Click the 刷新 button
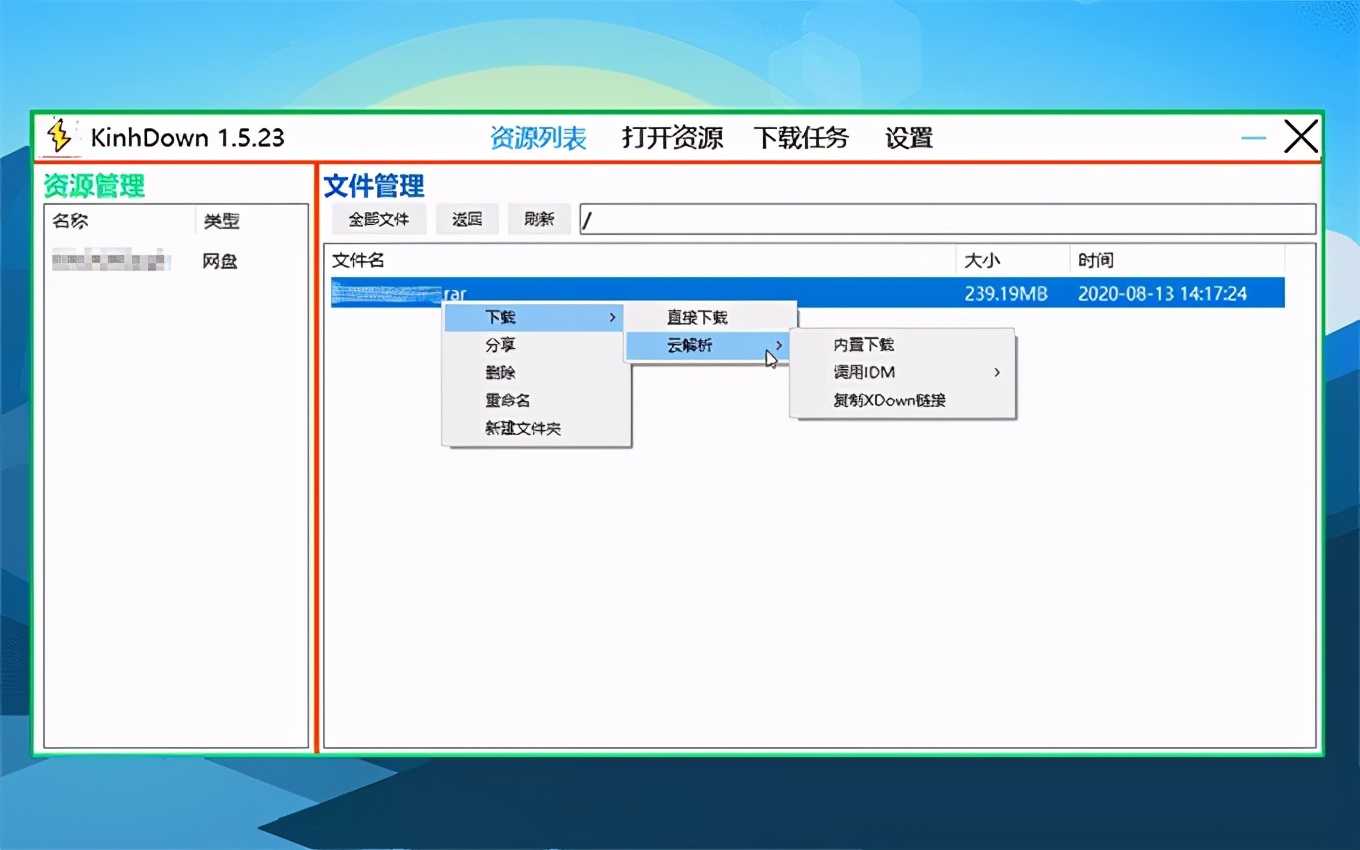 pyautogui.click(x=539, y=219)
